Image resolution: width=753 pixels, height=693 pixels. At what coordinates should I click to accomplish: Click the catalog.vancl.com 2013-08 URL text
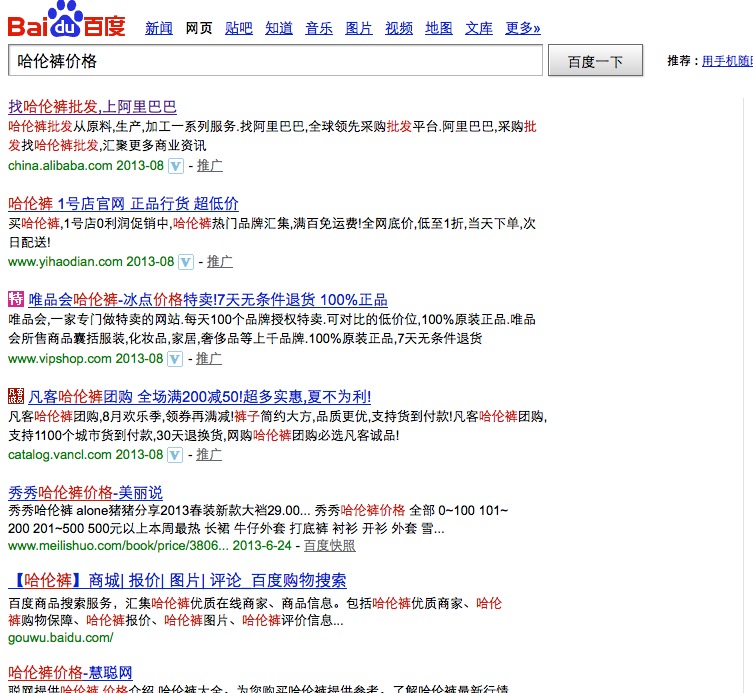pyautogui.click(x=85, y=455)
